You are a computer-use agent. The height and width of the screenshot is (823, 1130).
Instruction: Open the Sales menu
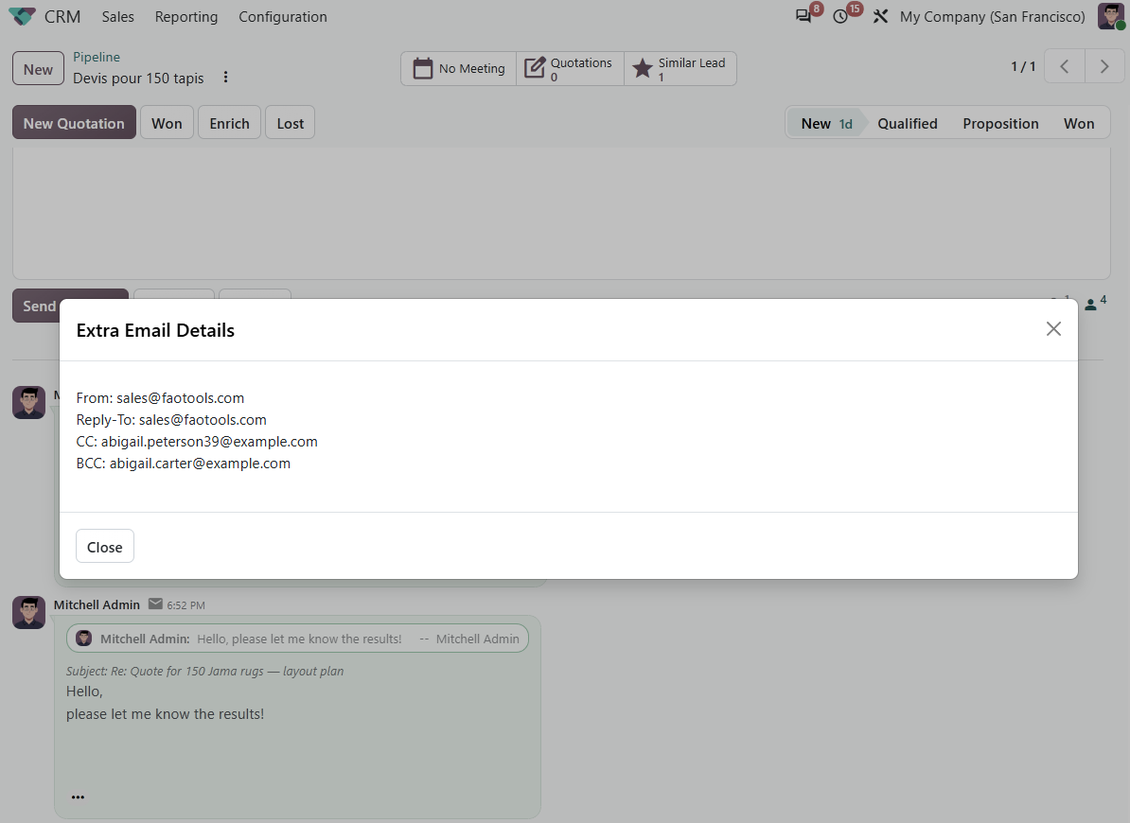pos(117,17)
